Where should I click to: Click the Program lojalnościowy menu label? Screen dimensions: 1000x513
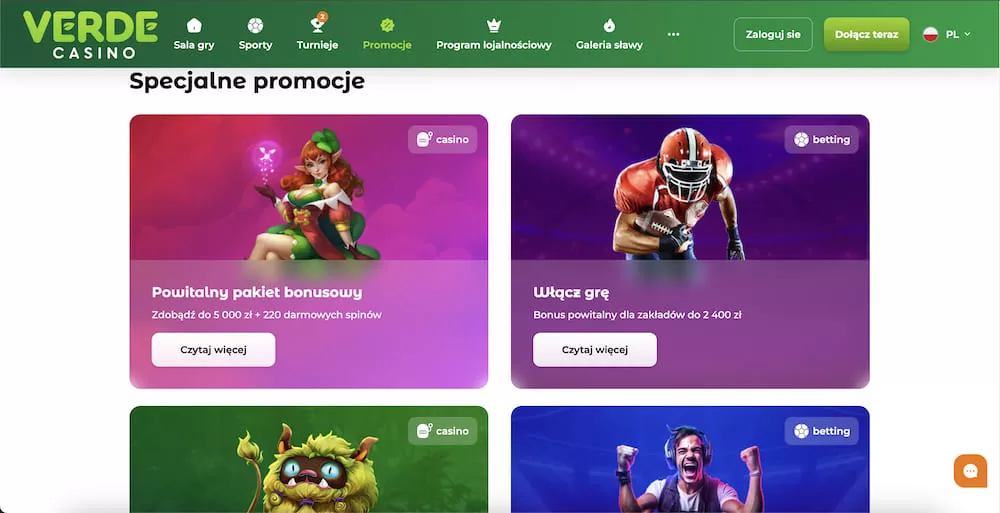pyautogui.click(x=494, y=45)
